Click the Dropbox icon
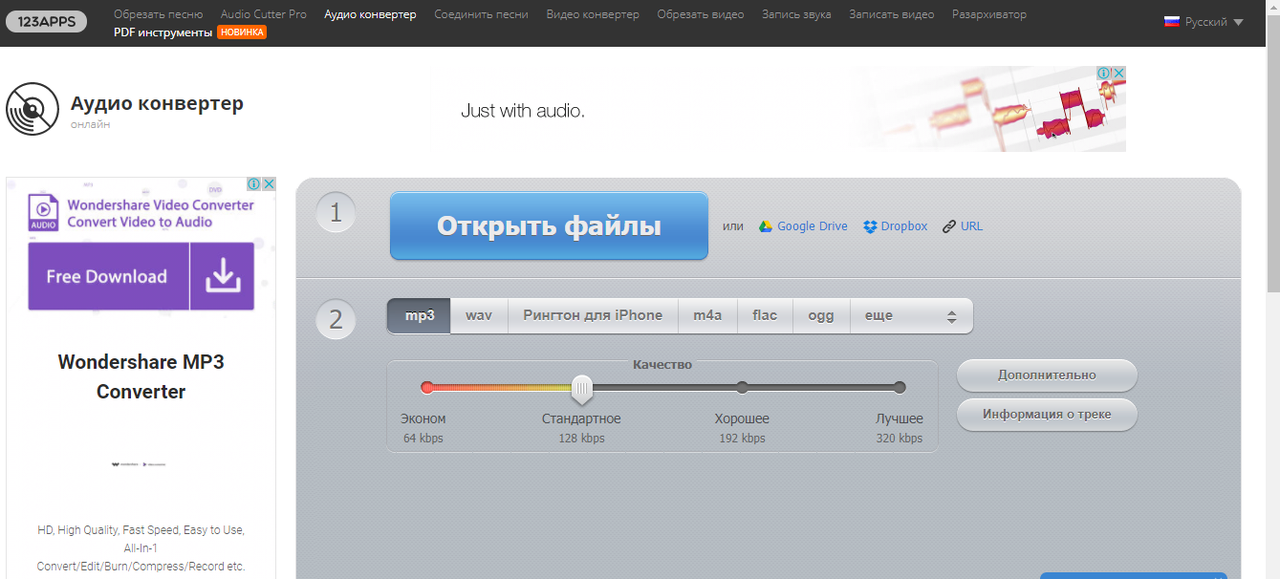This screenshot has height=579, width=1280. pyautogui.click(x=870, y=226)
